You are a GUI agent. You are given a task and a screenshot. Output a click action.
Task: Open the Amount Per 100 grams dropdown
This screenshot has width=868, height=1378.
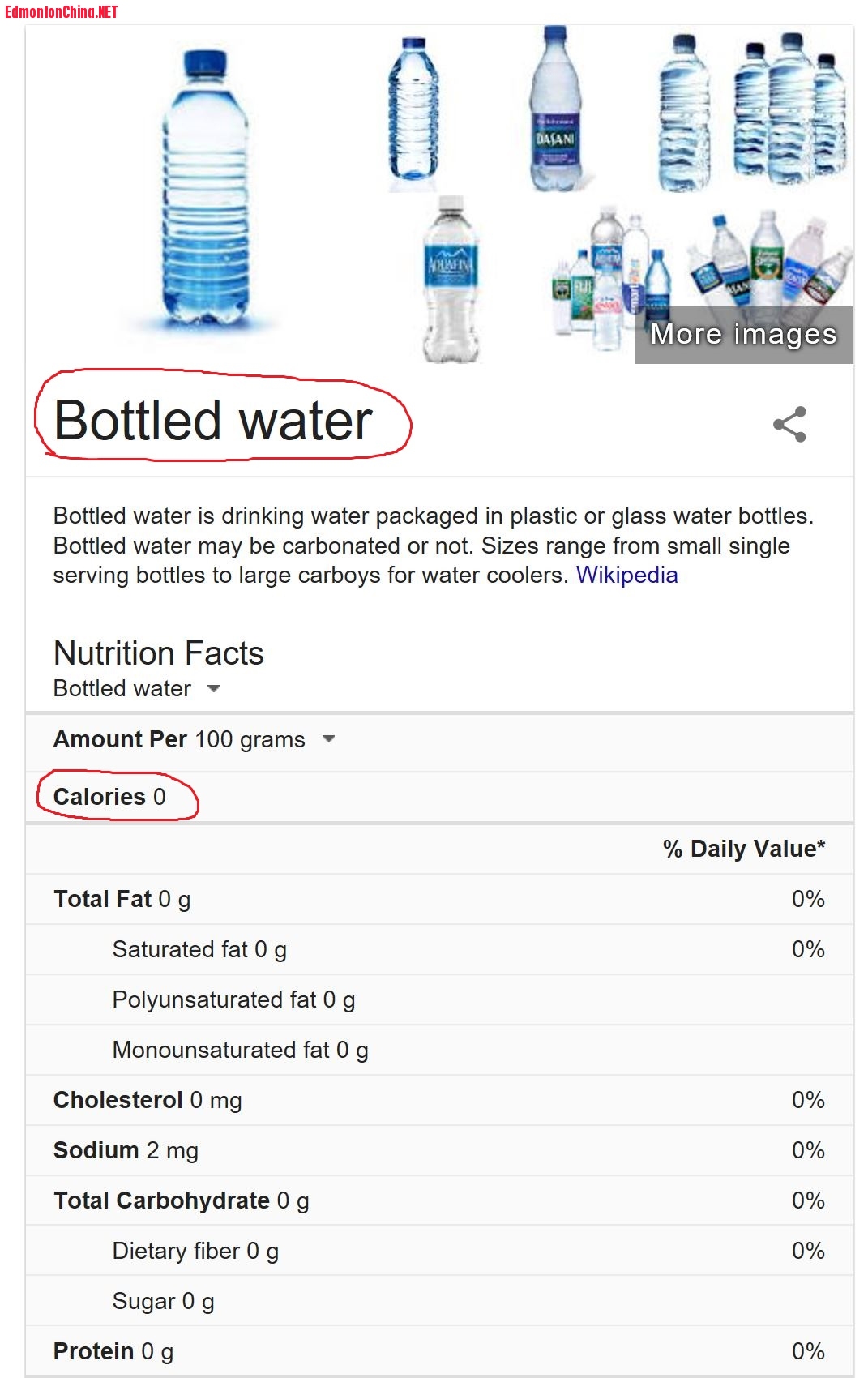328,739
